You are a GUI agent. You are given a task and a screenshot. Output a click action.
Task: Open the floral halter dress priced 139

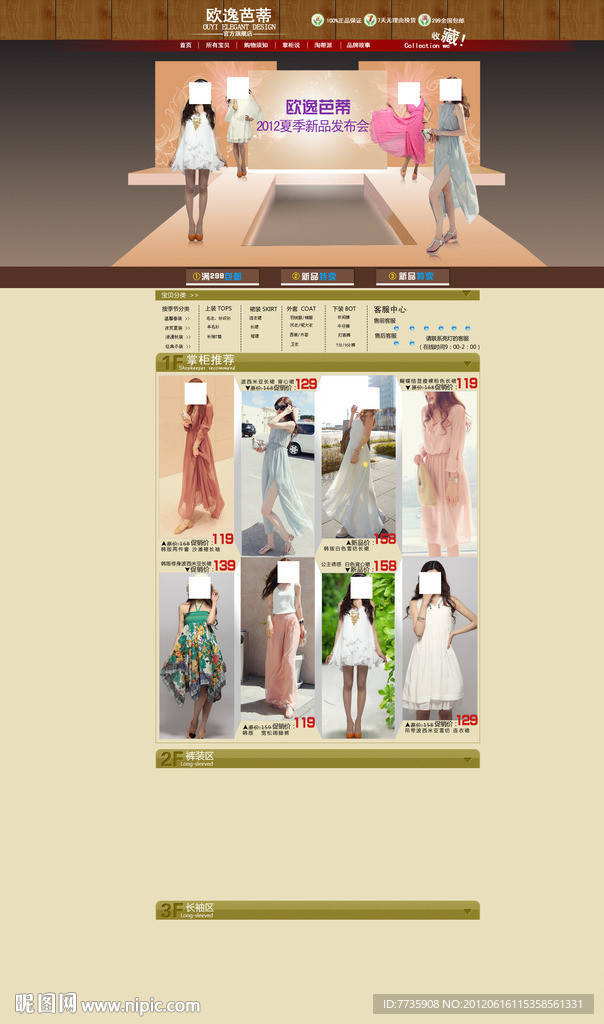[197, 655]
